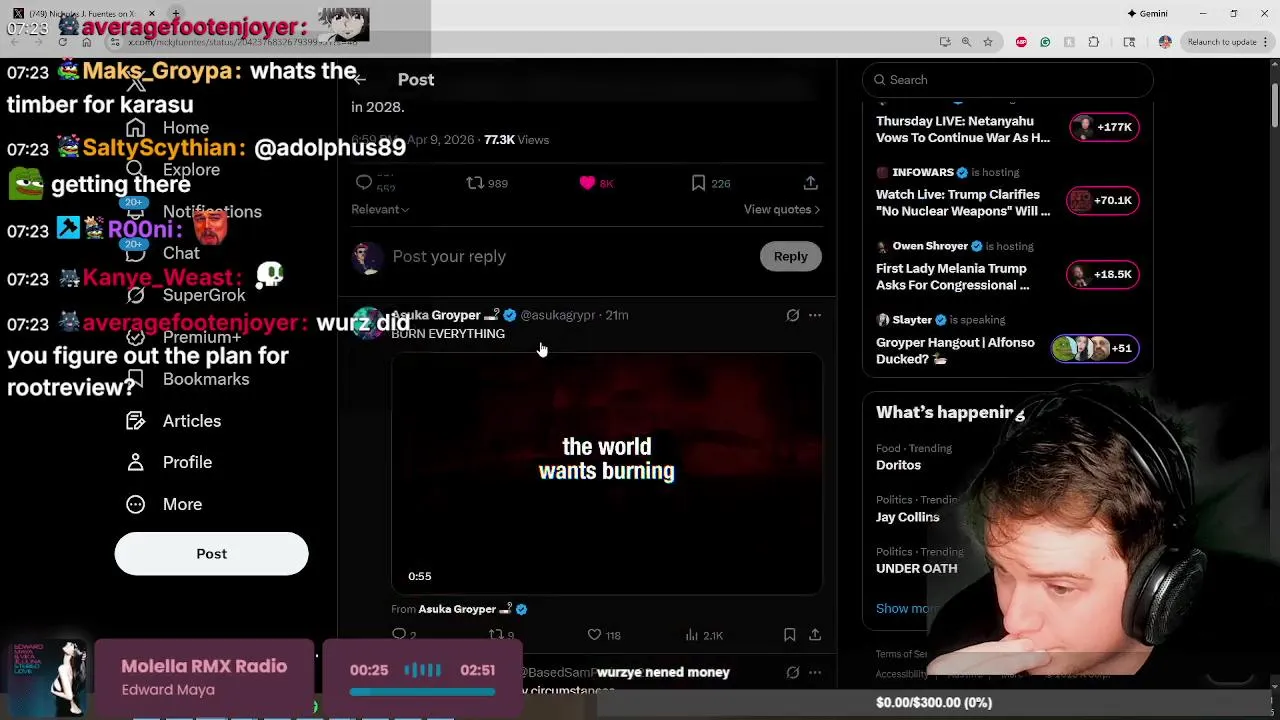This screenshot has height=720, width=1280.
Task: Click install app icon in address bar
Action: 945,42
